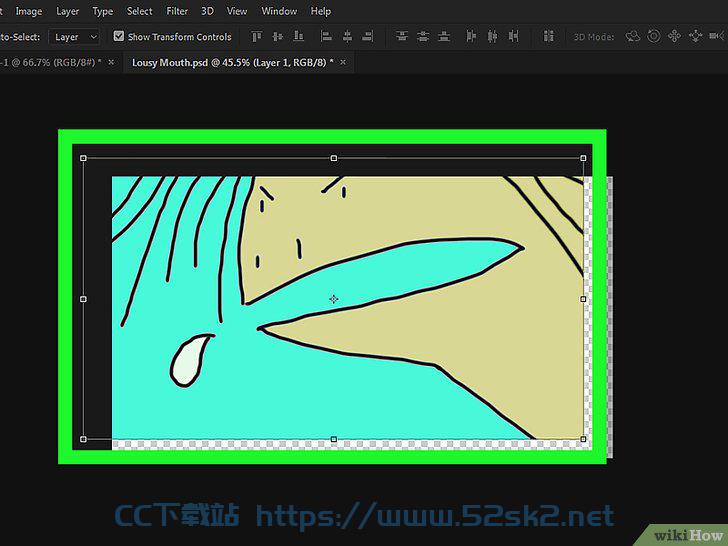Click the transform center reference point

(x=333, y=299)
